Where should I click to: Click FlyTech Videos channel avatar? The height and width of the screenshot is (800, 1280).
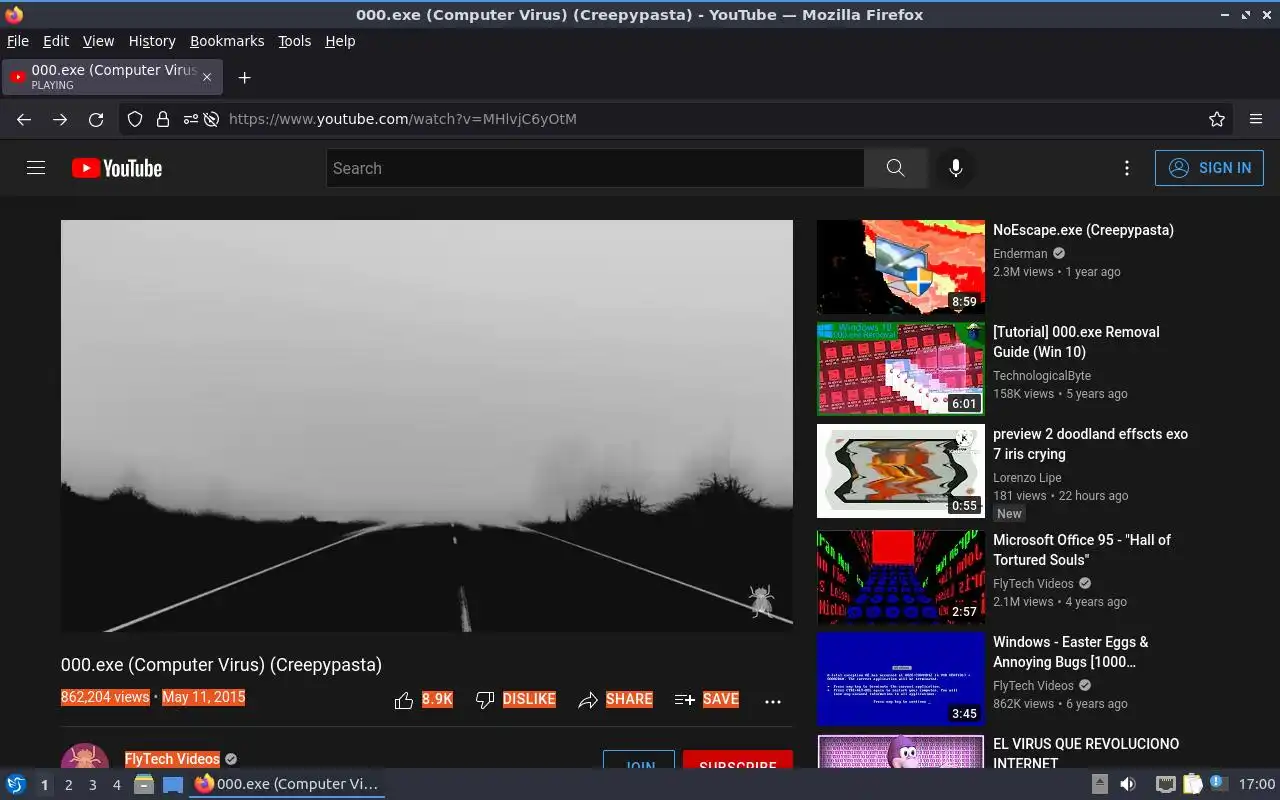(85, 756)
